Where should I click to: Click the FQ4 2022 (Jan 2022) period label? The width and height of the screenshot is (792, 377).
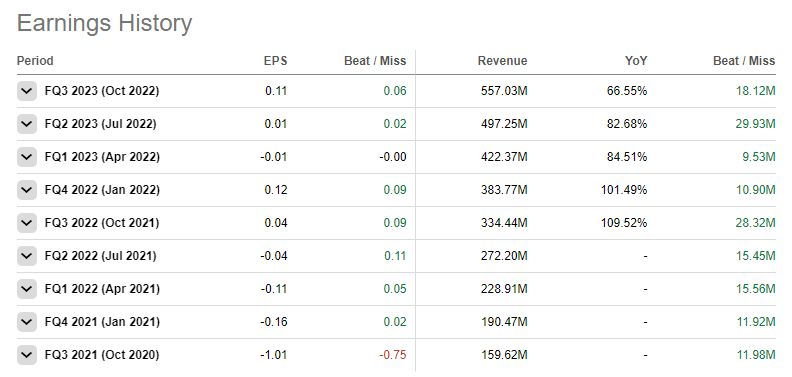coord(102,190)
